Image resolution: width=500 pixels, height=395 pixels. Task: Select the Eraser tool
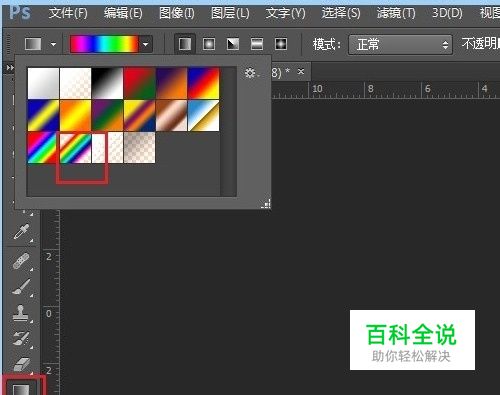coord(21,364)
